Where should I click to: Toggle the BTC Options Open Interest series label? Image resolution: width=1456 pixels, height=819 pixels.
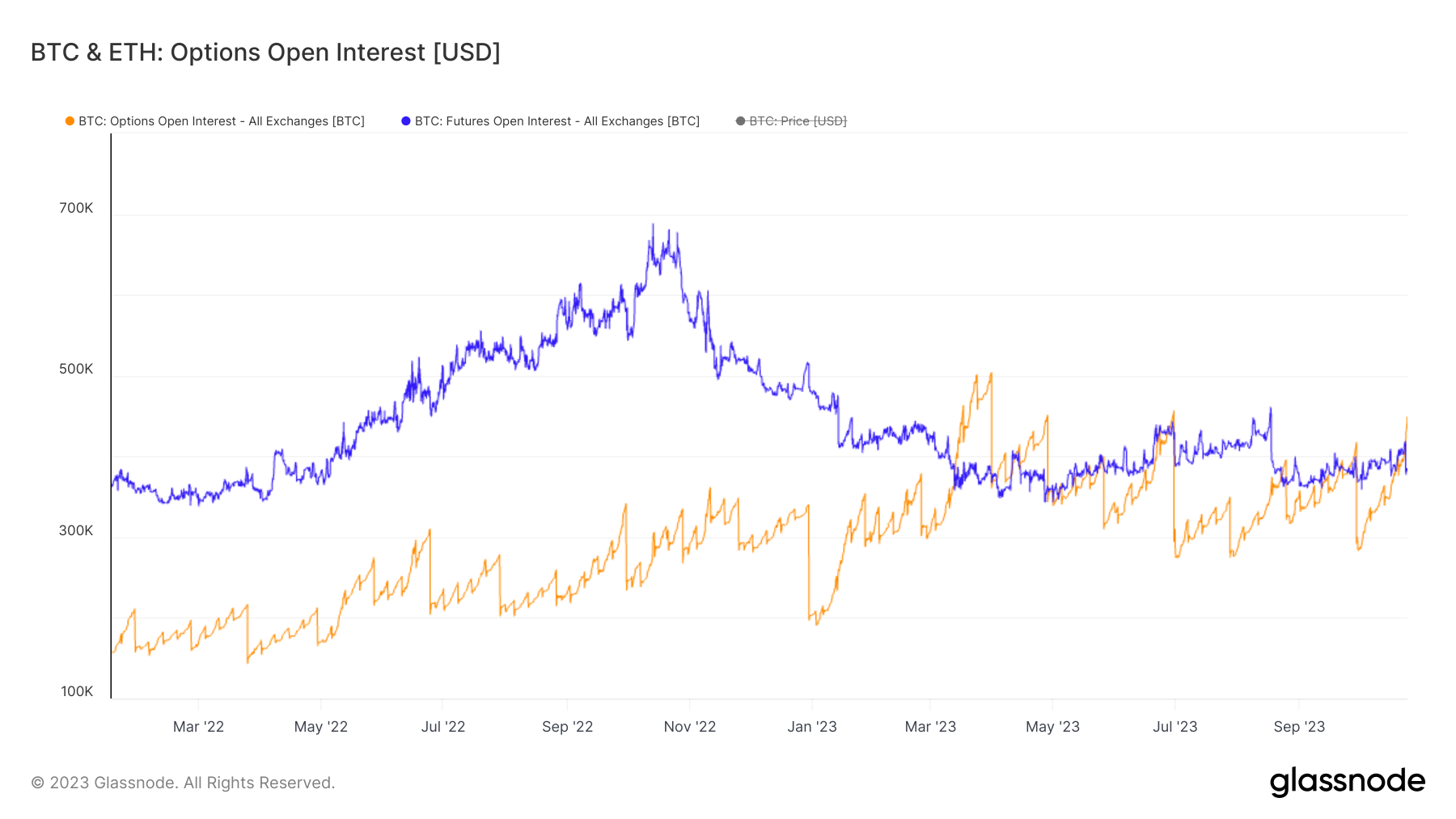(221, 121)
